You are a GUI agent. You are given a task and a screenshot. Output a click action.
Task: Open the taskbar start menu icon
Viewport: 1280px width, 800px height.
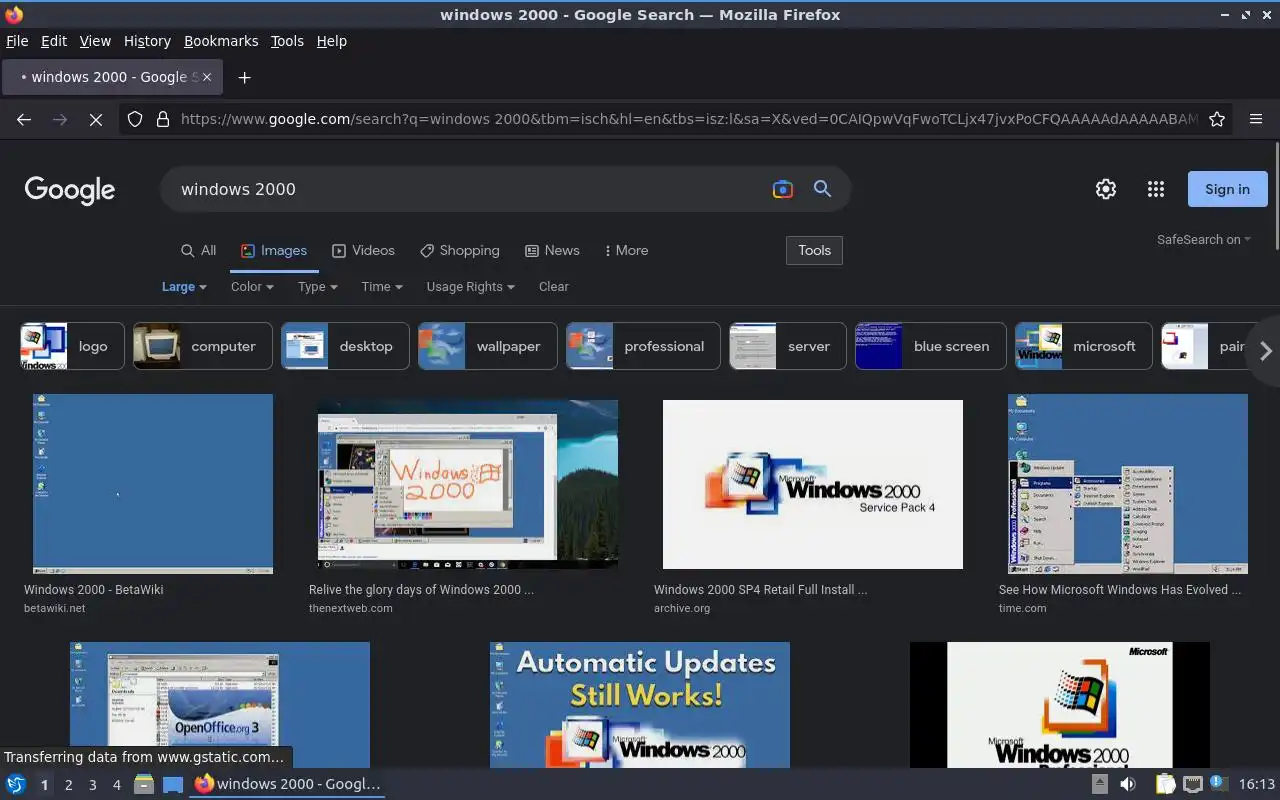[x=15, y=784]
